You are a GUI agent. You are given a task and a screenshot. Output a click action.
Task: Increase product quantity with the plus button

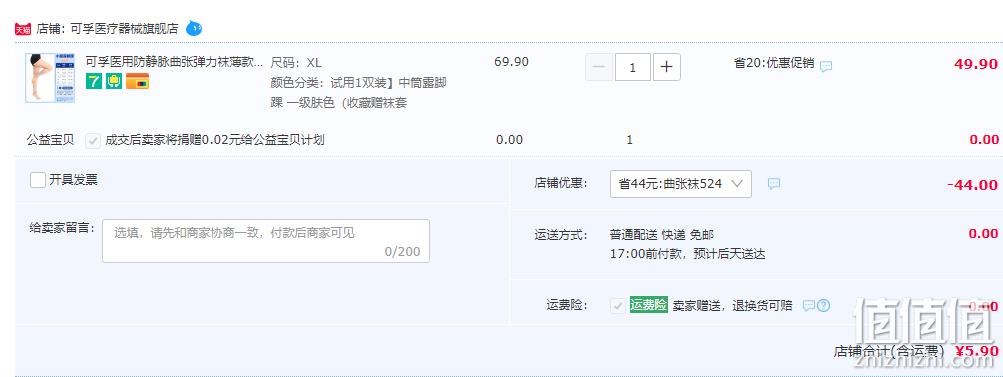point(667,67)
